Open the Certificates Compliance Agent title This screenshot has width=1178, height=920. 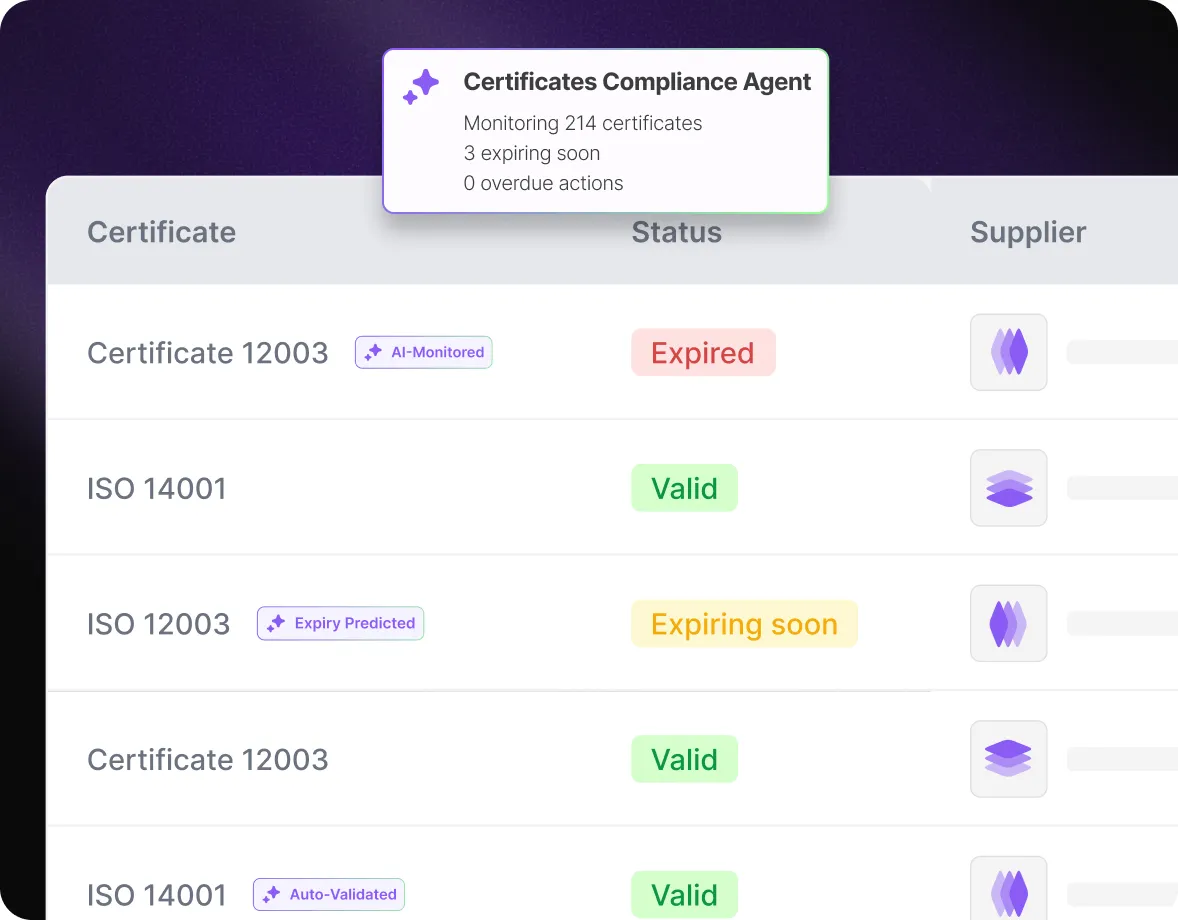coord(637,81)
